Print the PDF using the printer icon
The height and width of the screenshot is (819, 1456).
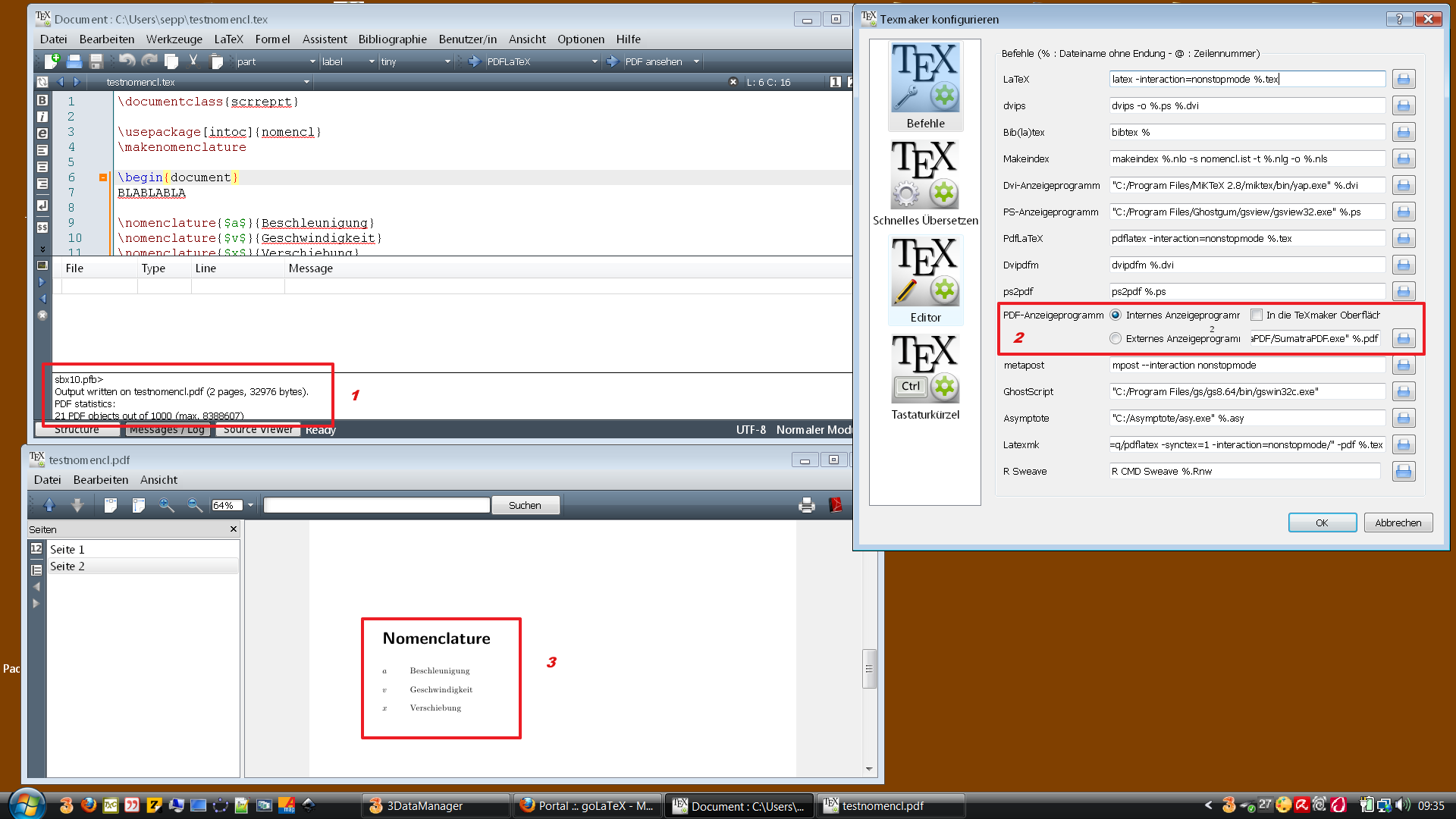807,505
